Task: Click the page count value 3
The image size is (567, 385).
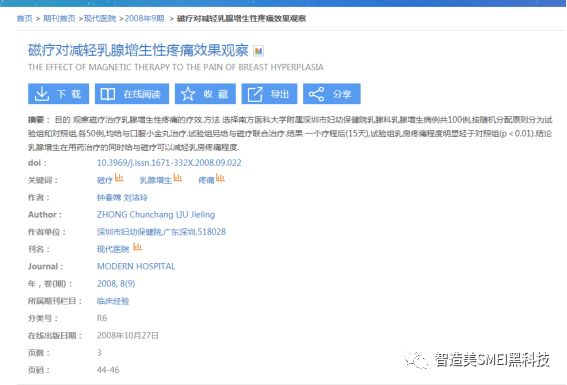Action: coord(99,352)
